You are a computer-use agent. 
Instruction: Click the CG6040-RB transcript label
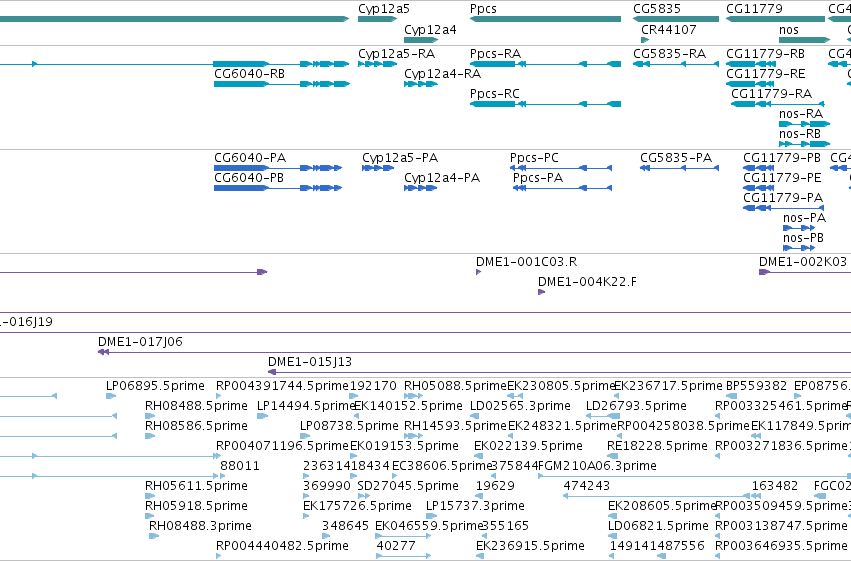(x=250, y=74)
